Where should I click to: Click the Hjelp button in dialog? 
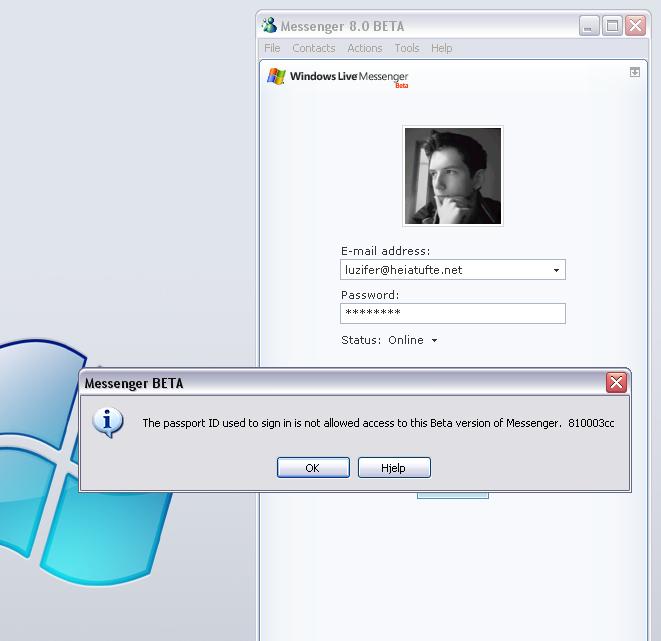pyautogui.click(x=394, y=468)
